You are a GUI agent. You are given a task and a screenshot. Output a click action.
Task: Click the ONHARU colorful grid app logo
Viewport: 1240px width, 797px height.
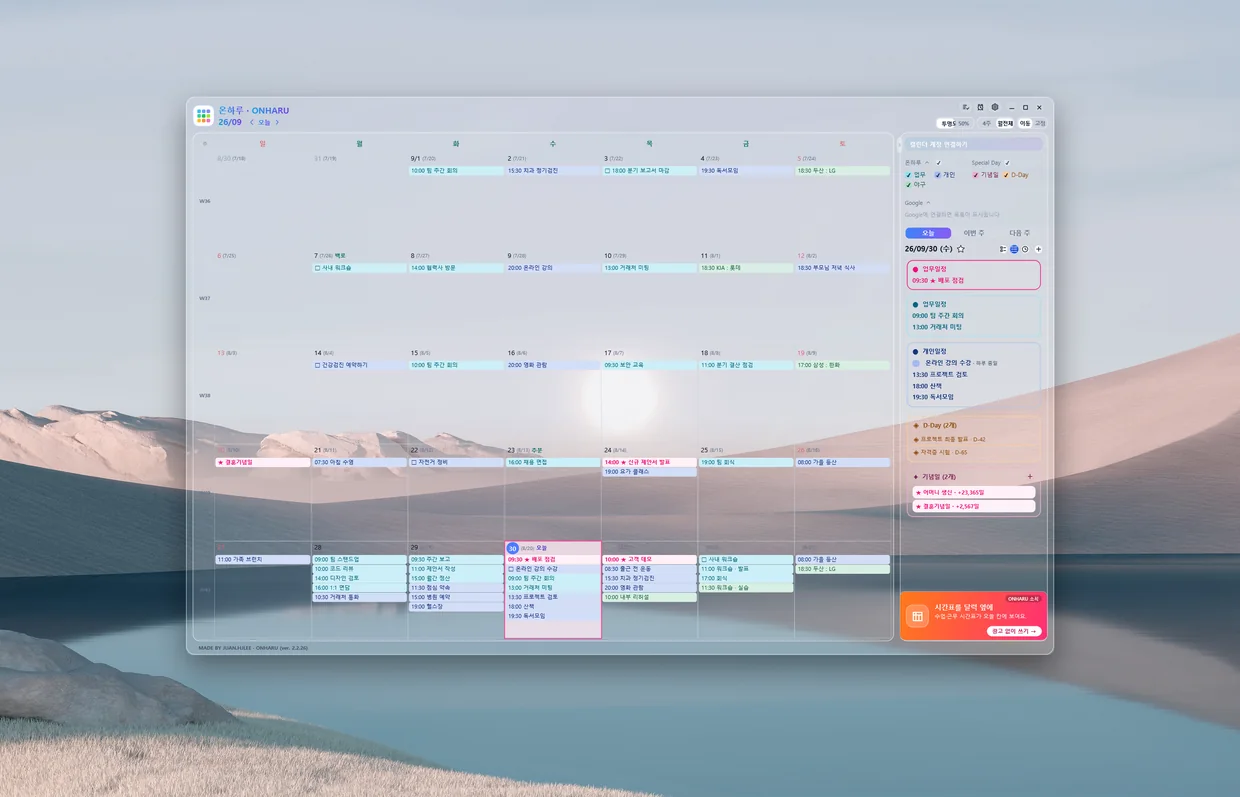pyautogui.click(x=204, y=116)
